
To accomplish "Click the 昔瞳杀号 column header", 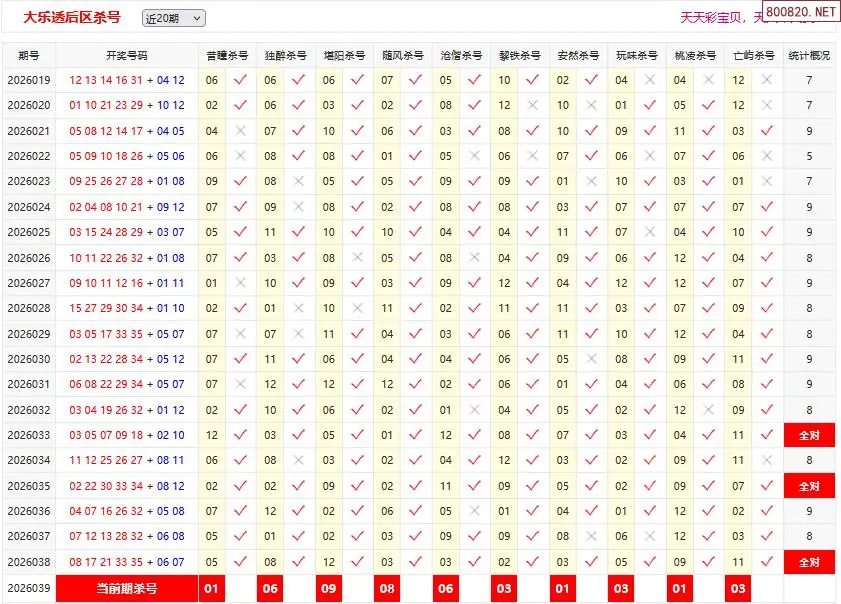I will (x=227, y=56).
